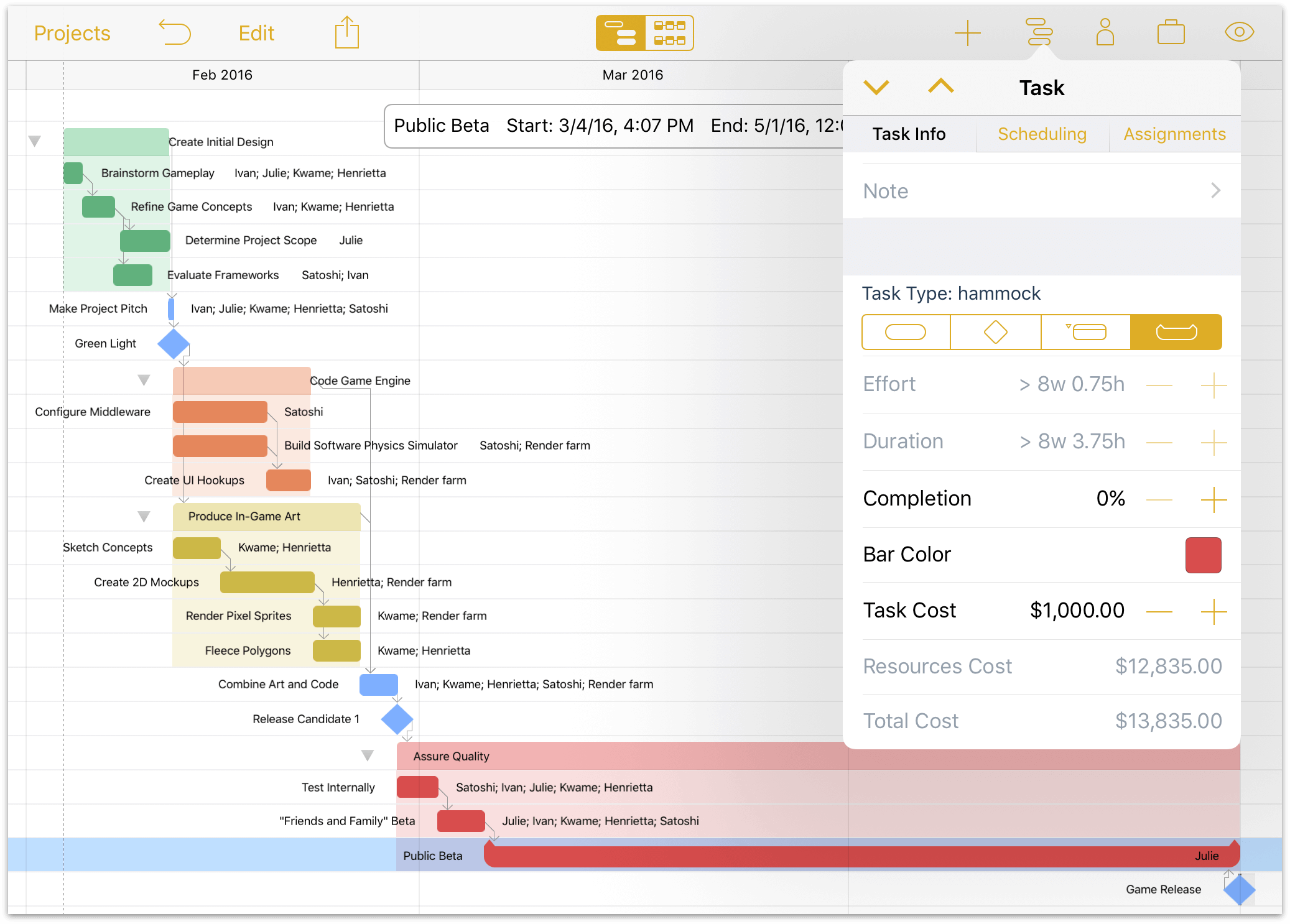Click the Green Light milestone marker
The width and height of the screenshot is (1290, 924).
coord(176,343)
